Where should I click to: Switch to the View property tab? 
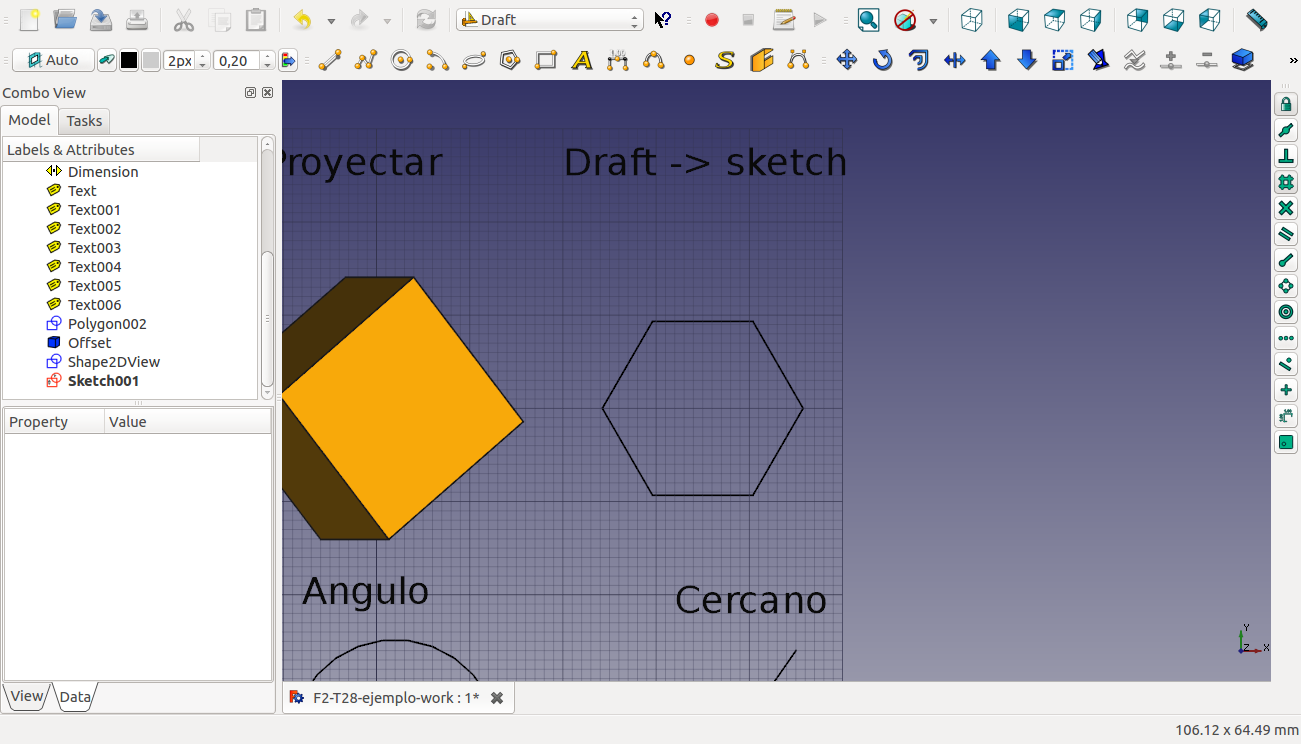tap(27, 697)
